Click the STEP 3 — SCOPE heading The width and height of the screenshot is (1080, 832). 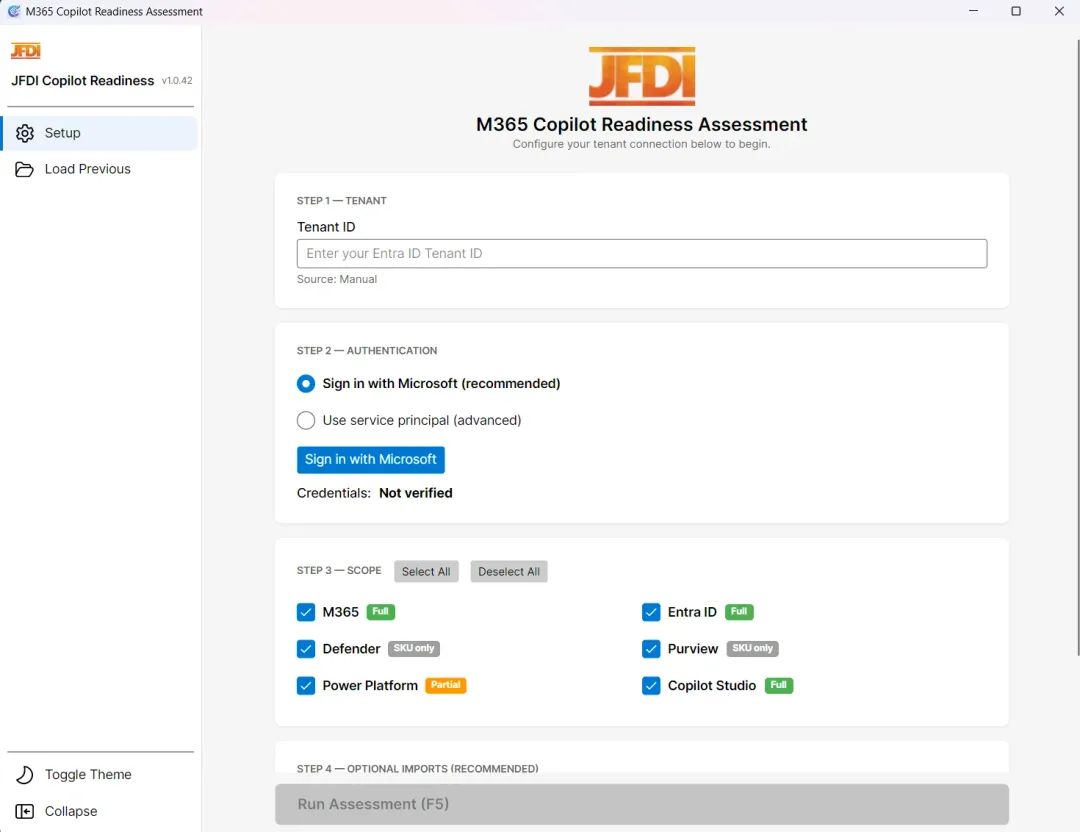click(x=339, y=570)
